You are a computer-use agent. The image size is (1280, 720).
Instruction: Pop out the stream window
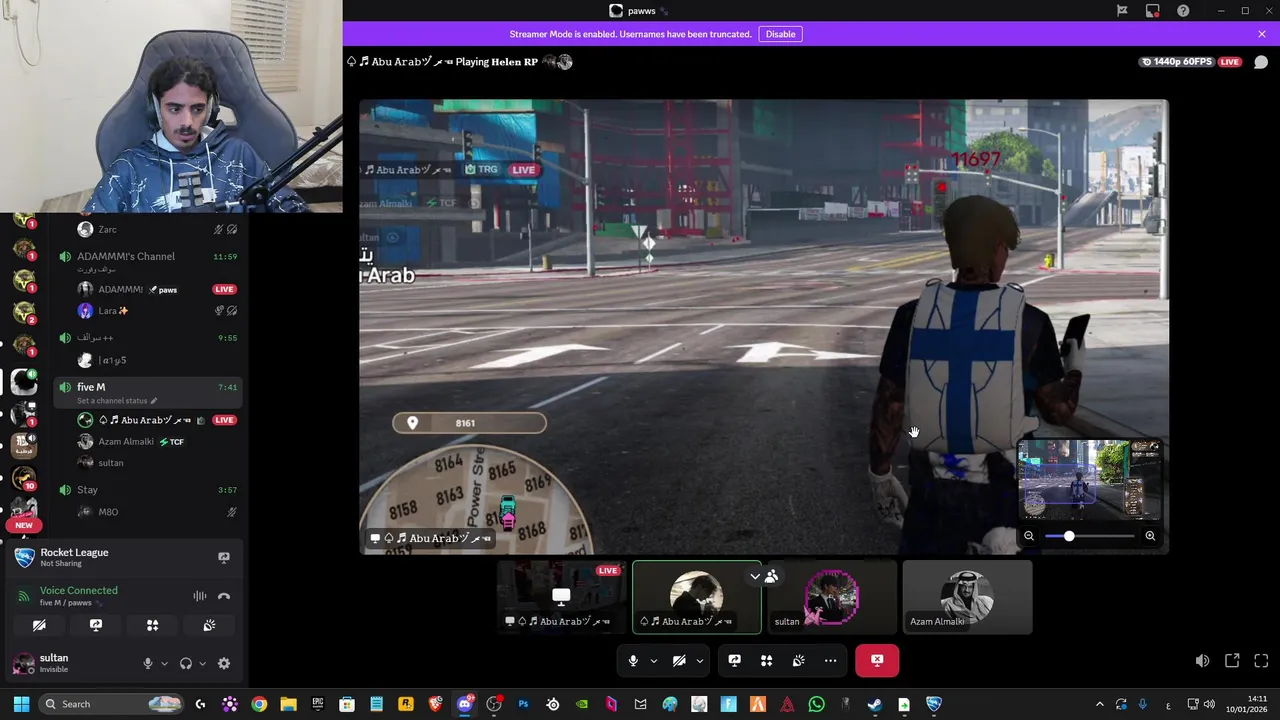tap(1232, 661)
